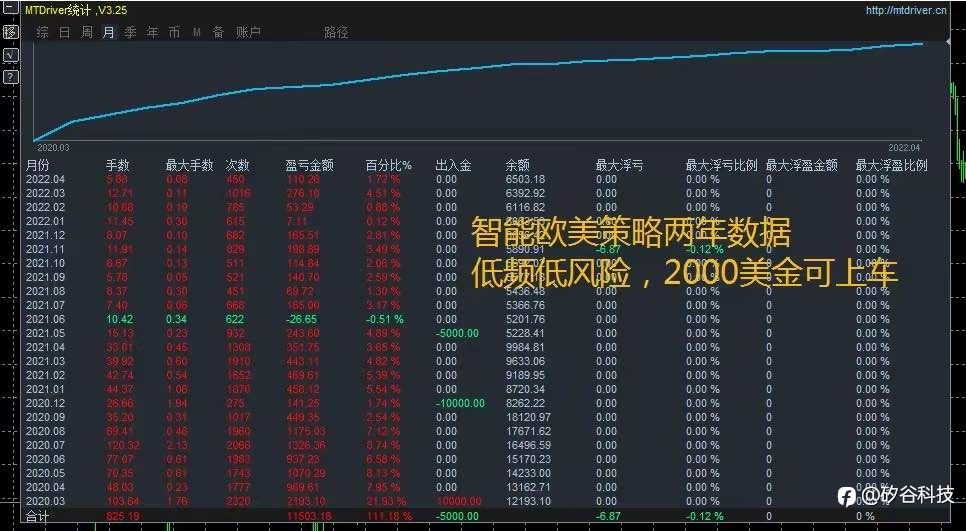Click the 最大浮亏 column header
Screen dimensions: 966x531
point(620,165)
